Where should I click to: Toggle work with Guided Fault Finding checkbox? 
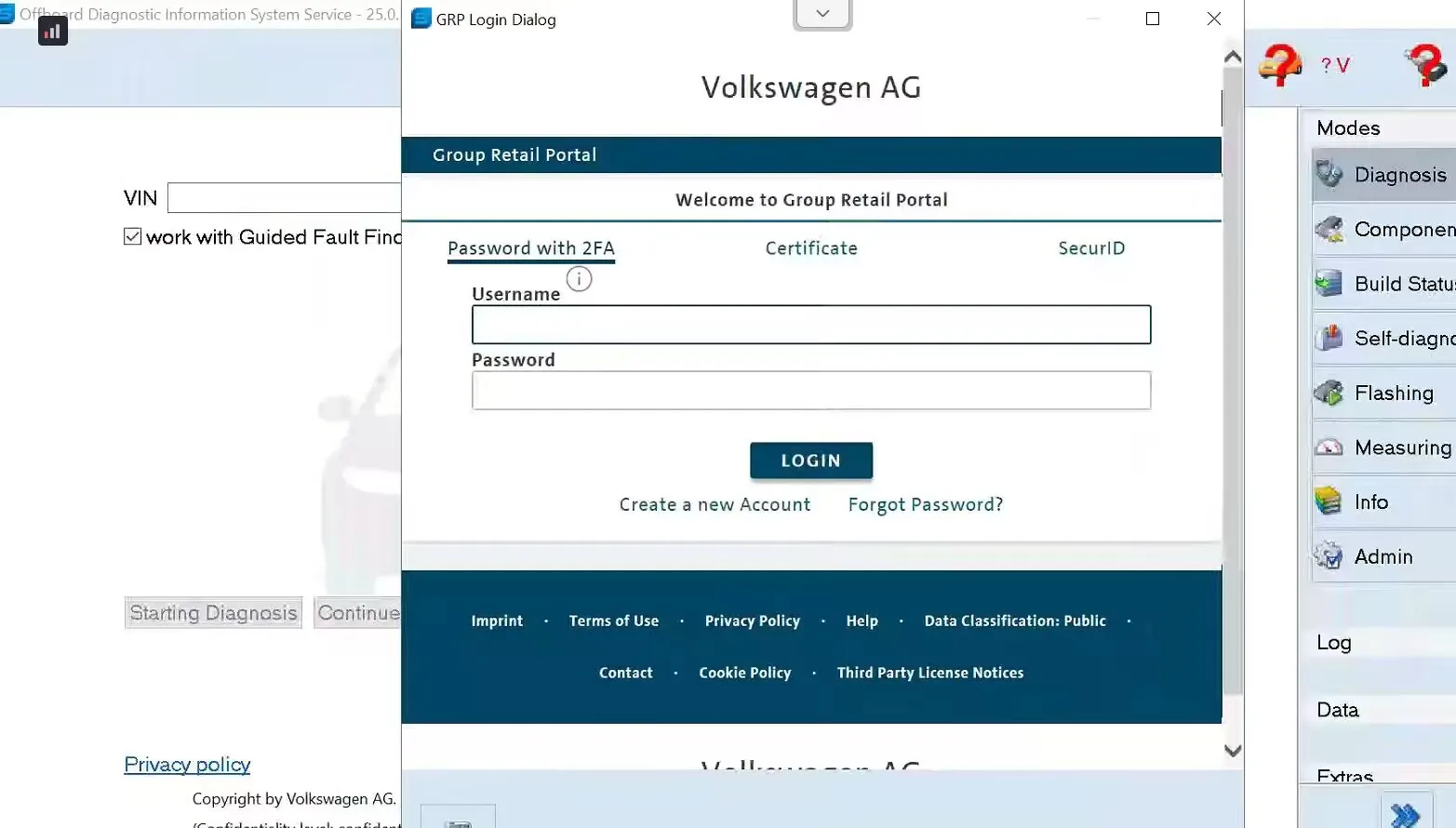tap(133, 236)
